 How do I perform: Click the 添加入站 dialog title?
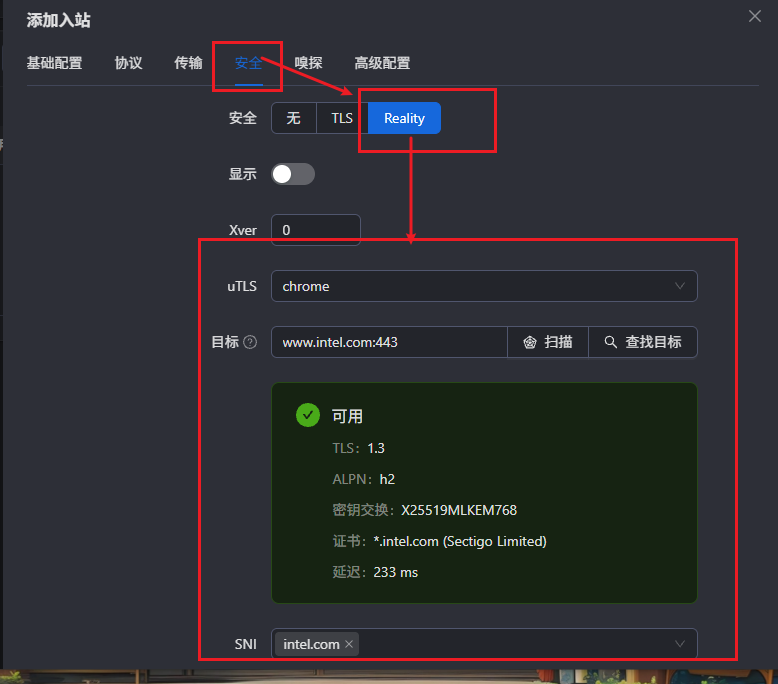pyautogui.click(x=59, y=20)
